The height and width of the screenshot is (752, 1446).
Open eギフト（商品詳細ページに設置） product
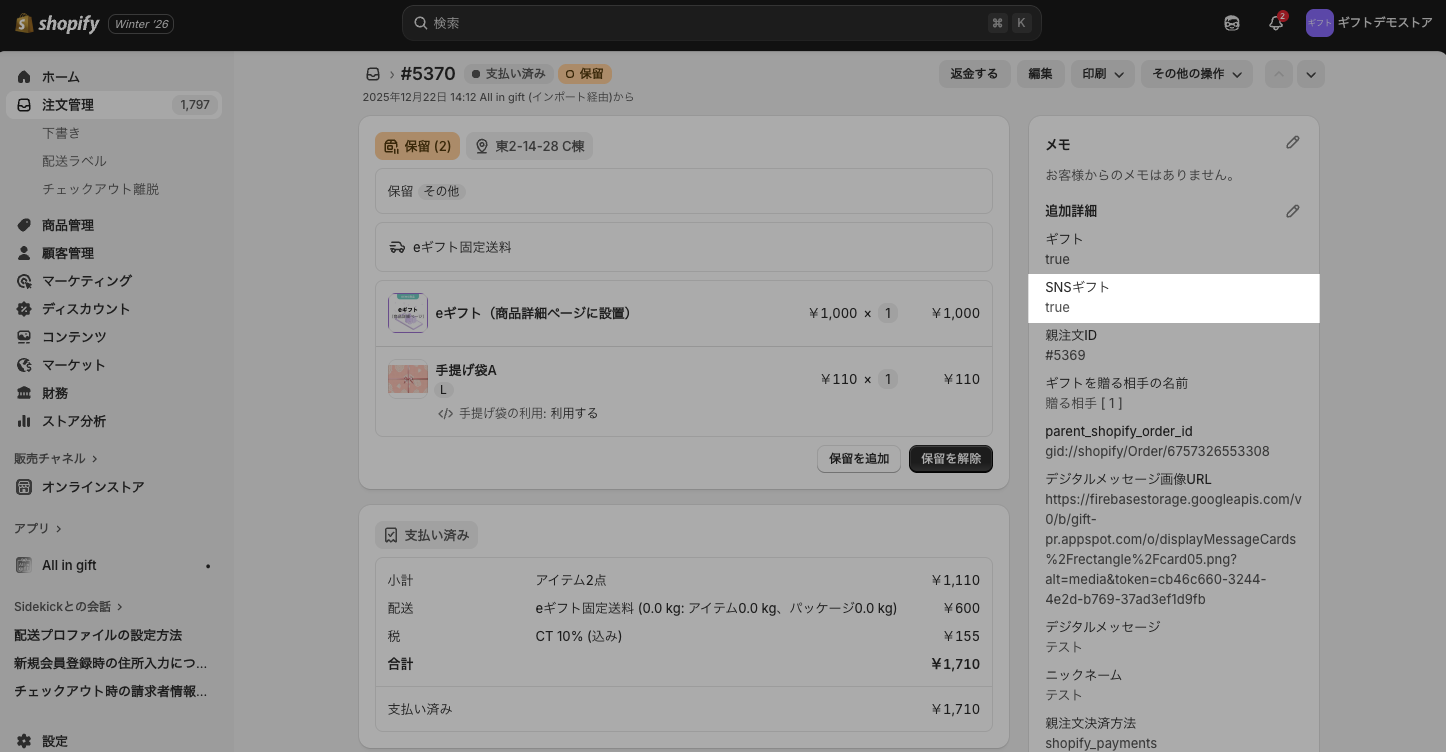pos(535,313)
